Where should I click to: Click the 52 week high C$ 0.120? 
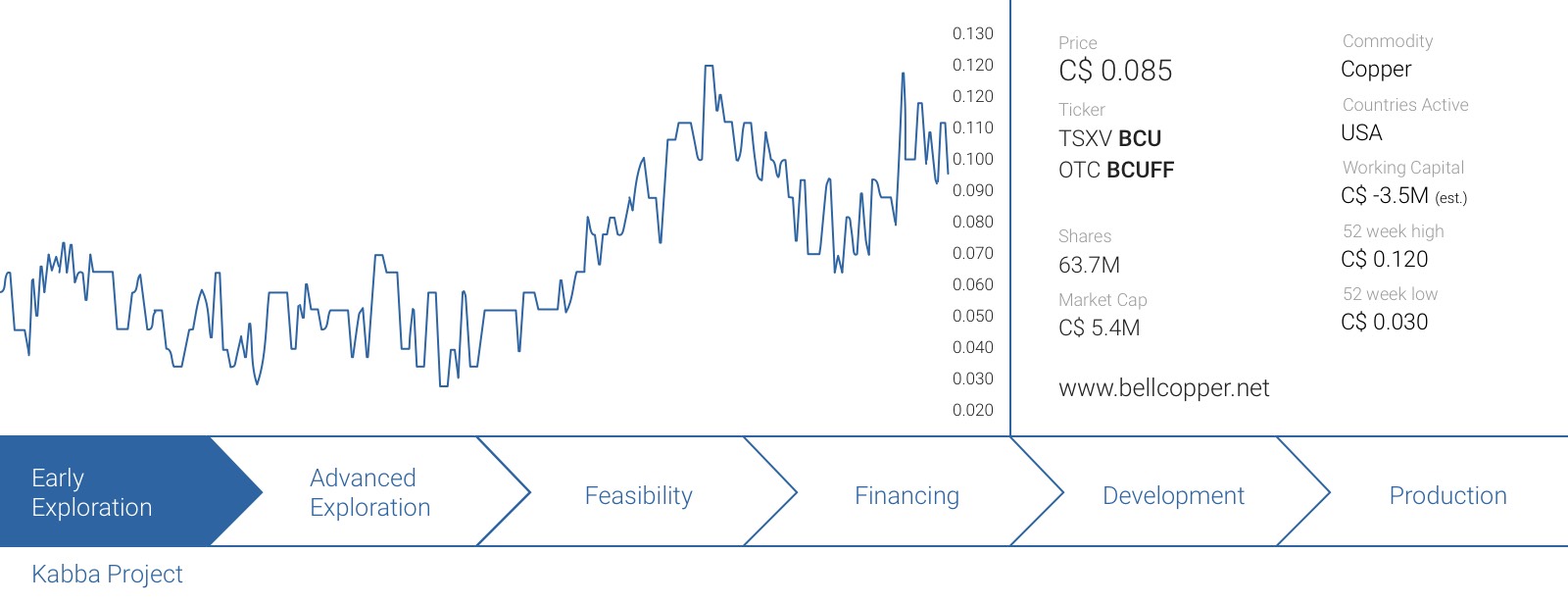tap(1384, 259)
